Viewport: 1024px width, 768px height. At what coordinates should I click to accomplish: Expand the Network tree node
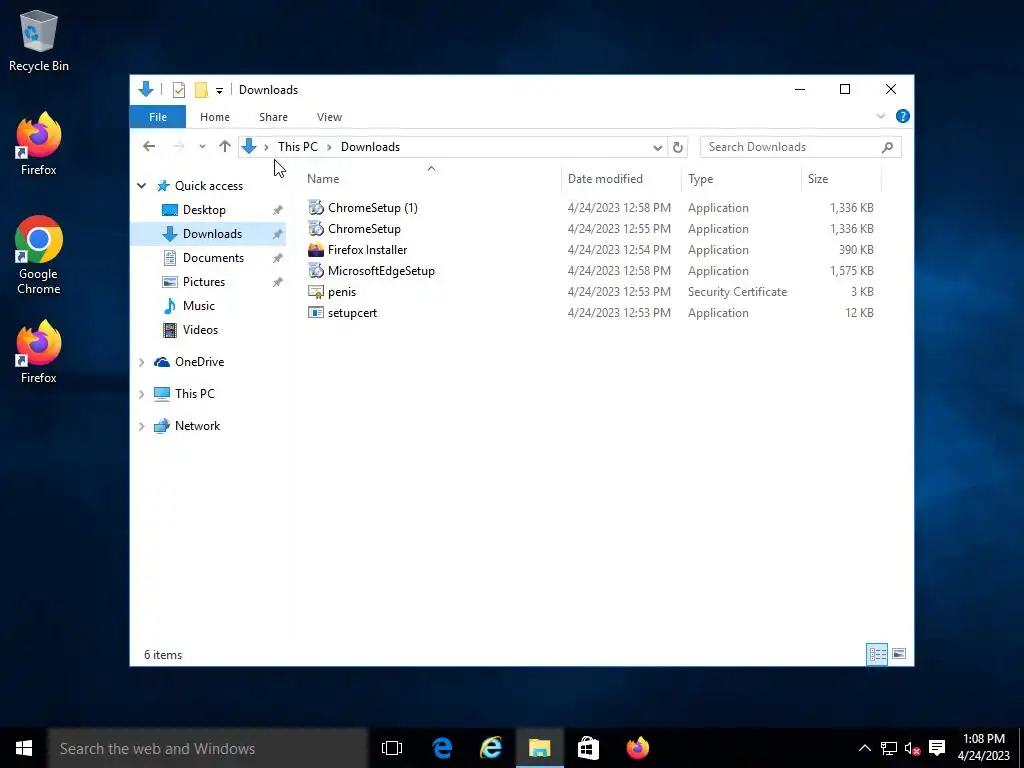point(142,426)
